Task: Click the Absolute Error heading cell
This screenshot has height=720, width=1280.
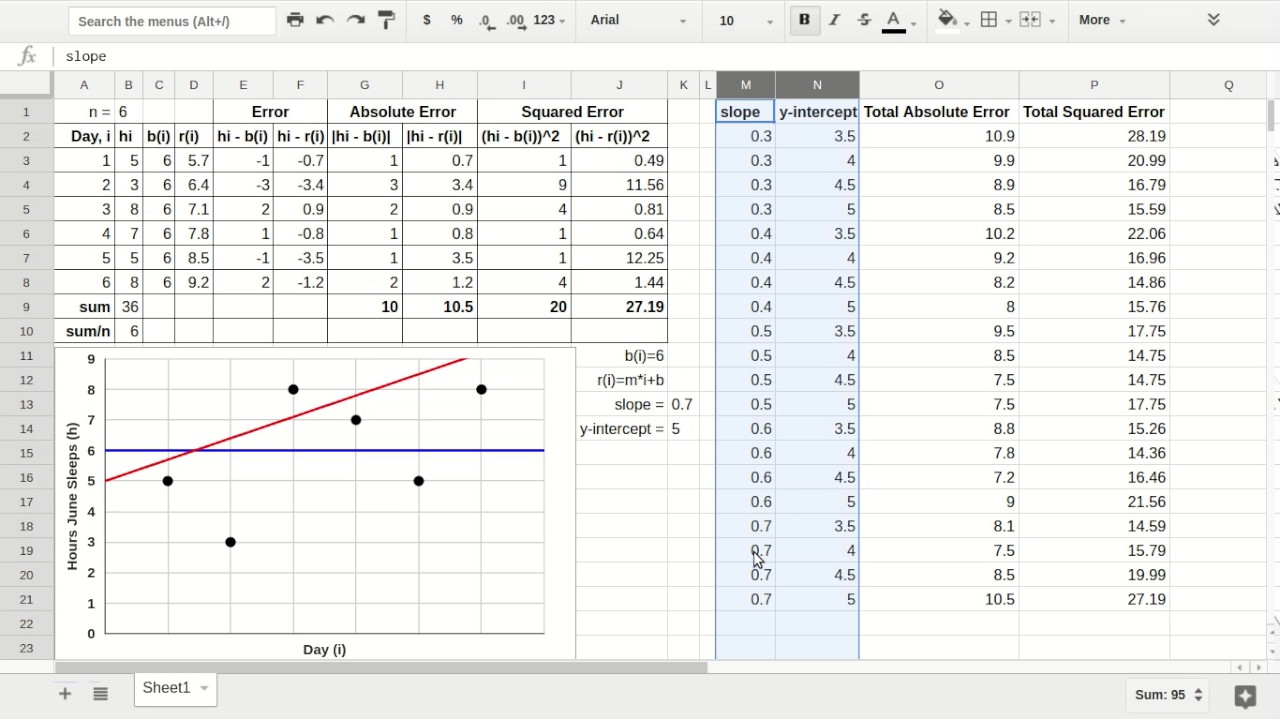Action: pos(402,112)
